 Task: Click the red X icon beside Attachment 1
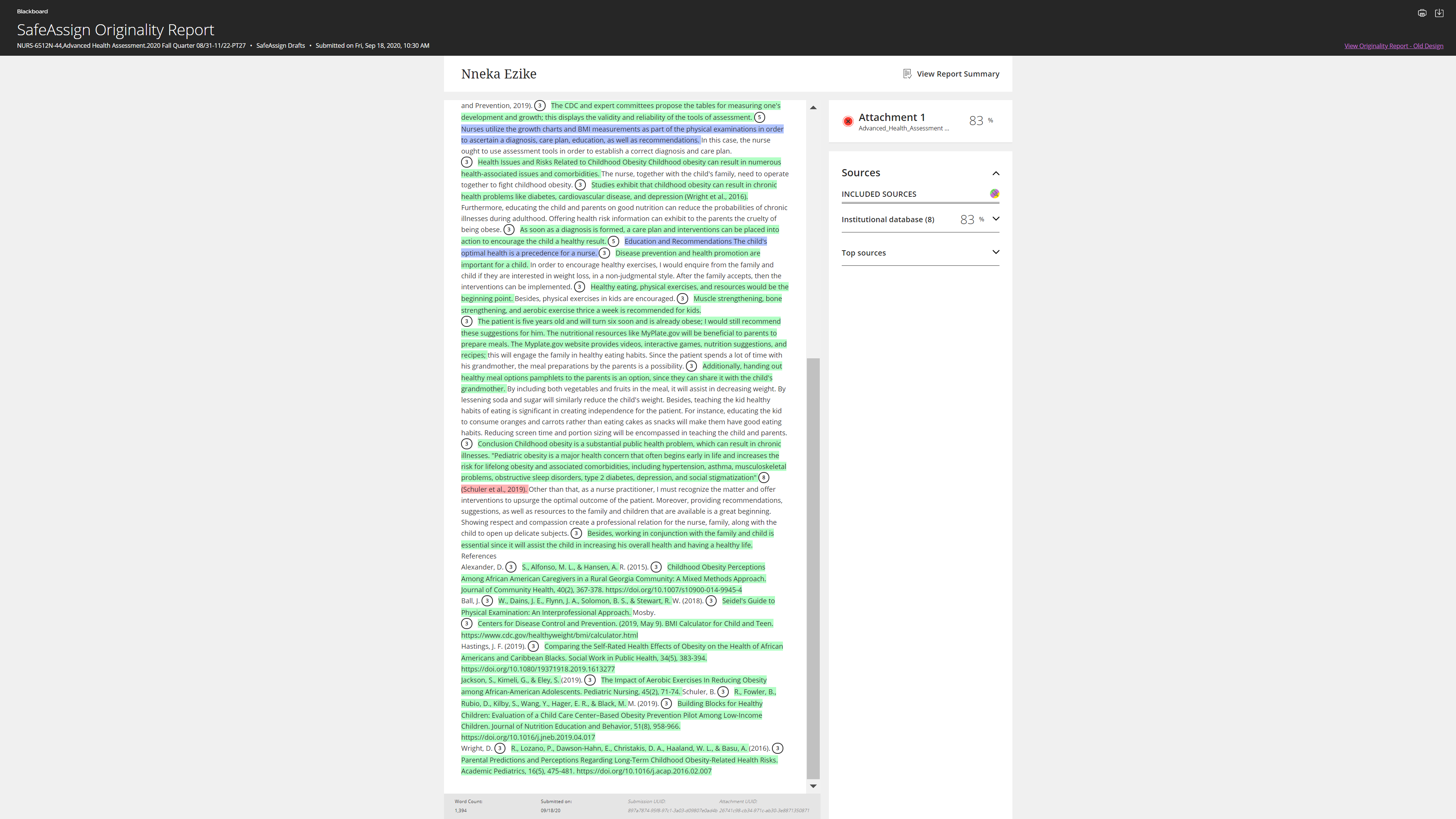pyautogui.click(x=848, y=121)
